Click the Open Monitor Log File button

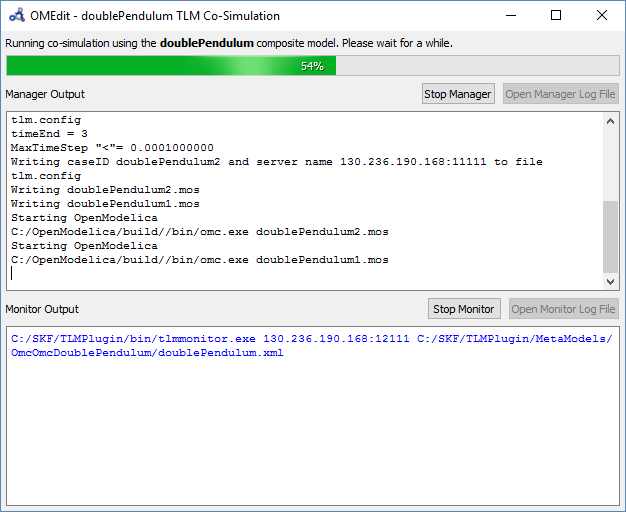point(564,309)
